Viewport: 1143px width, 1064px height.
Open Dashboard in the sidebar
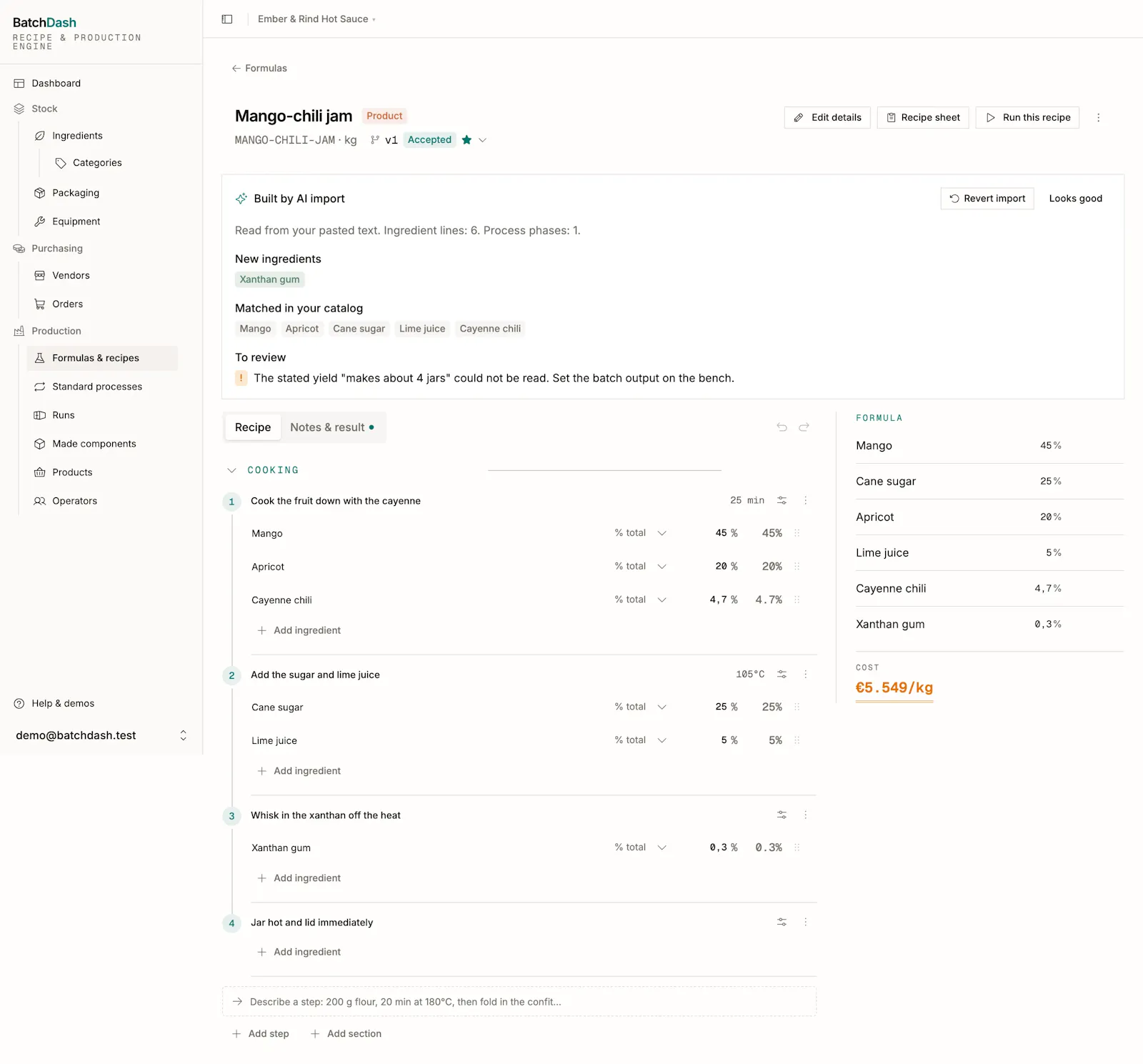56,84
